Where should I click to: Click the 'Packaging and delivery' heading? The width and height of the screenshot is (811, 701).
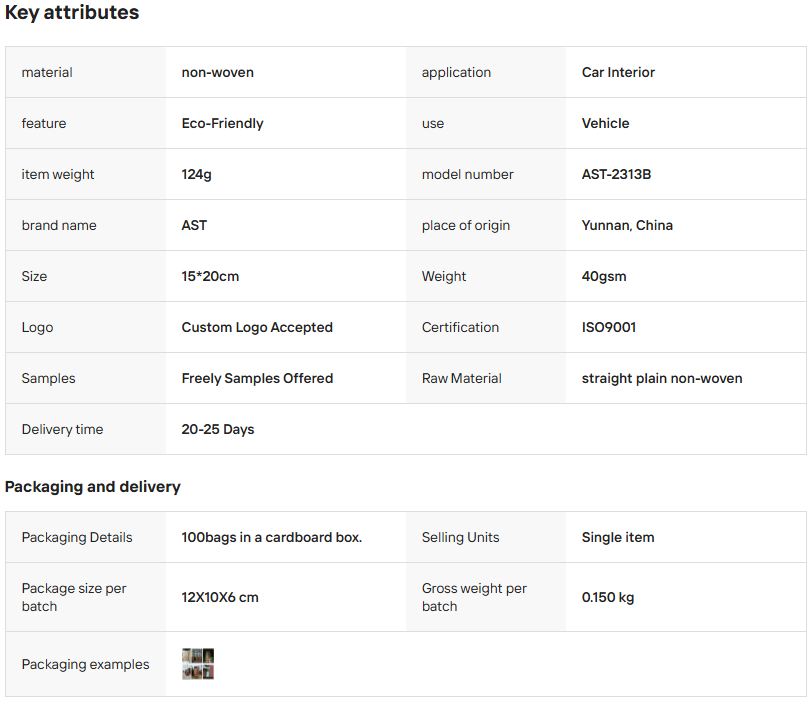point(93,487)
